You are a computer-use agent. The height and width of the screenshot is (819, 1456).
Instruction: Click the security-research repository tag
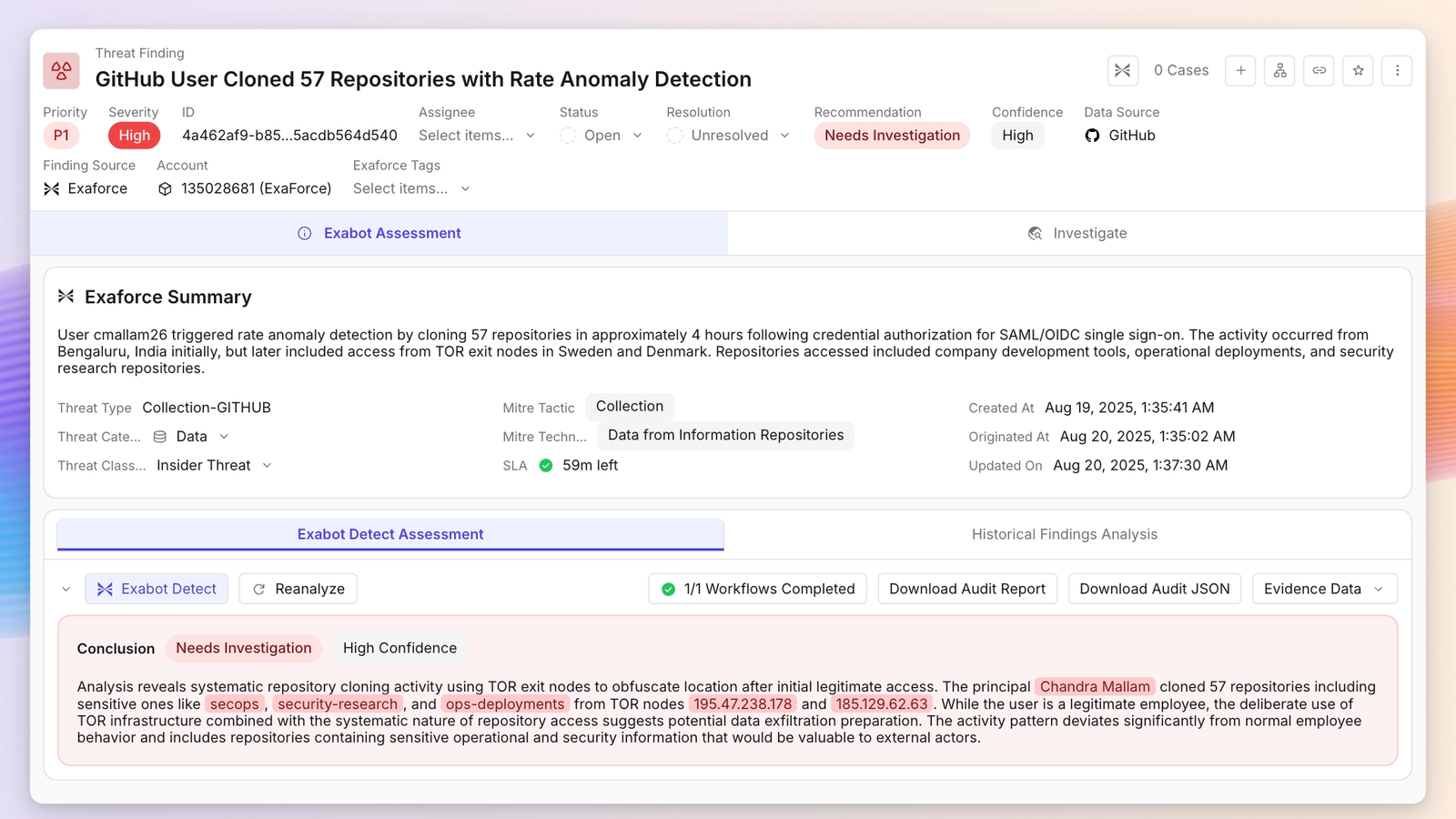click(338, 704)
